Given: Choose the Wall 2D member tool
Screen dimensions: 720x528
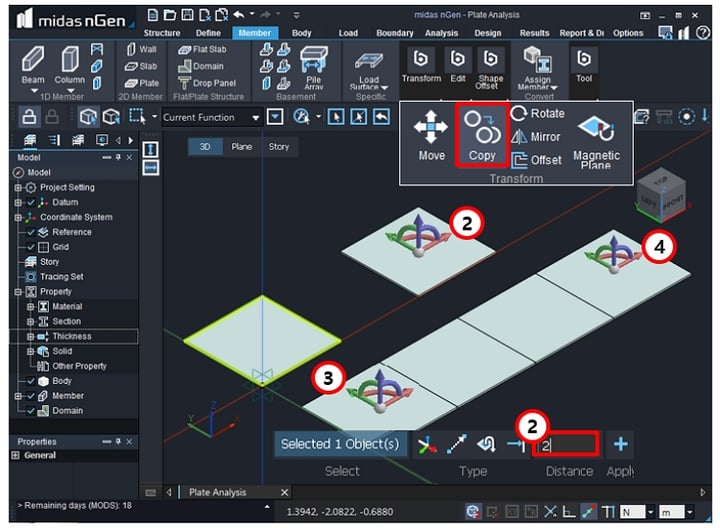Looking at the screenshot, I should pyautogui.click(x=141, y=49).
